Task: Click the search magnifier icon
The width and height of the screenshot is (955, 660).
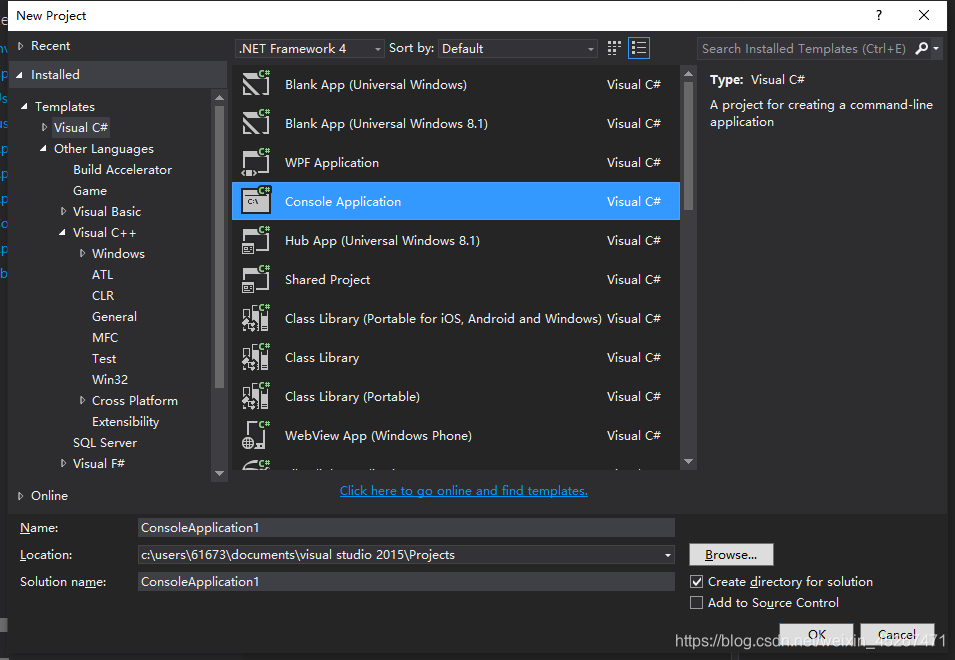Action: (x=922, y=48)
